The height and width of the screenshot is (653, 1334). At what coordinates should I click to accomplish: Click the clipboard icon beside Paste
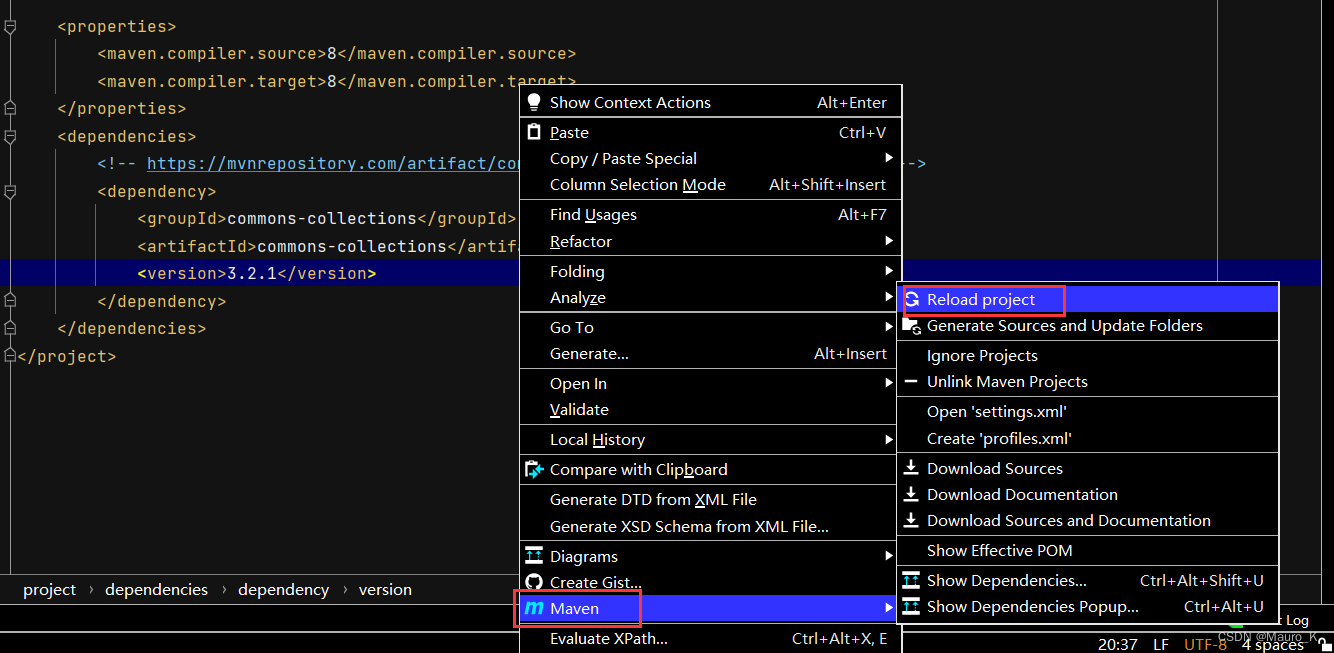pos(534,132)
